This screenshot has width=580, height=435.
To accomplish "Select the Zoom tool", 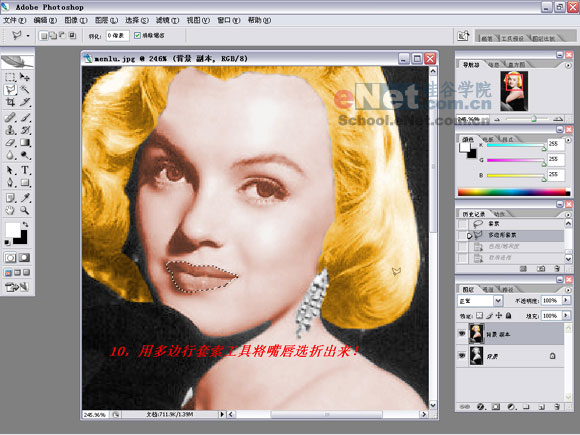I will (25, 210).
